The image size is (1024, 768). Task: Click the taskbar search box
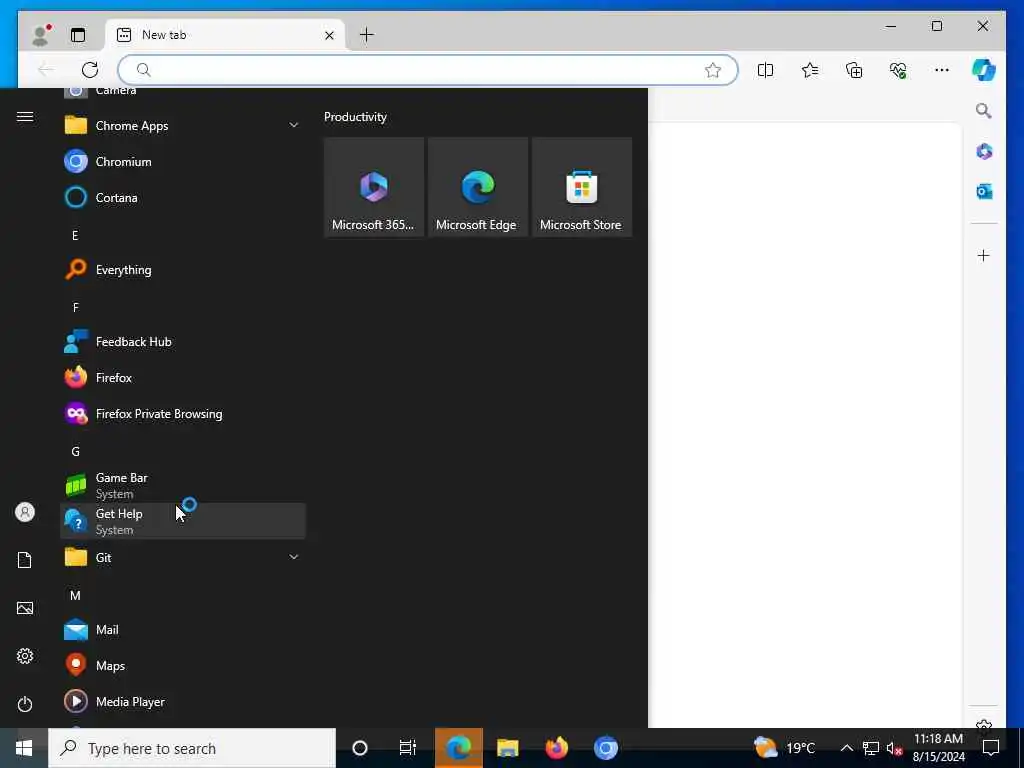click(192, 748)
